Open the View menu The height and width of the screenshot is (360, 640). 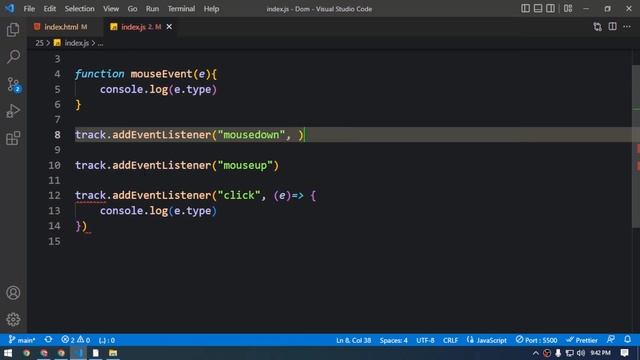(111, 9)
